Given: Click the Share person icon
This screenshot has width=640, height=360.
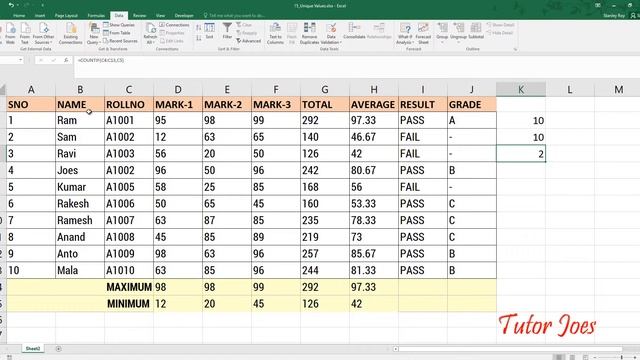Looking at the screenshot, I should coord(633,16).
